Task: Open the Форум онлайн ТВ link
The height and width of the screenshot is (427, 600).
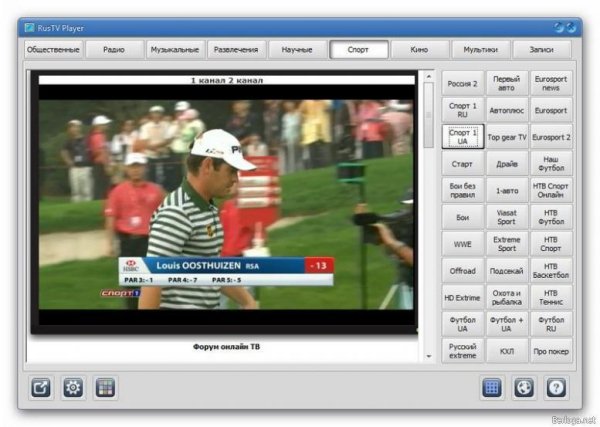Action: pos(226,347)
